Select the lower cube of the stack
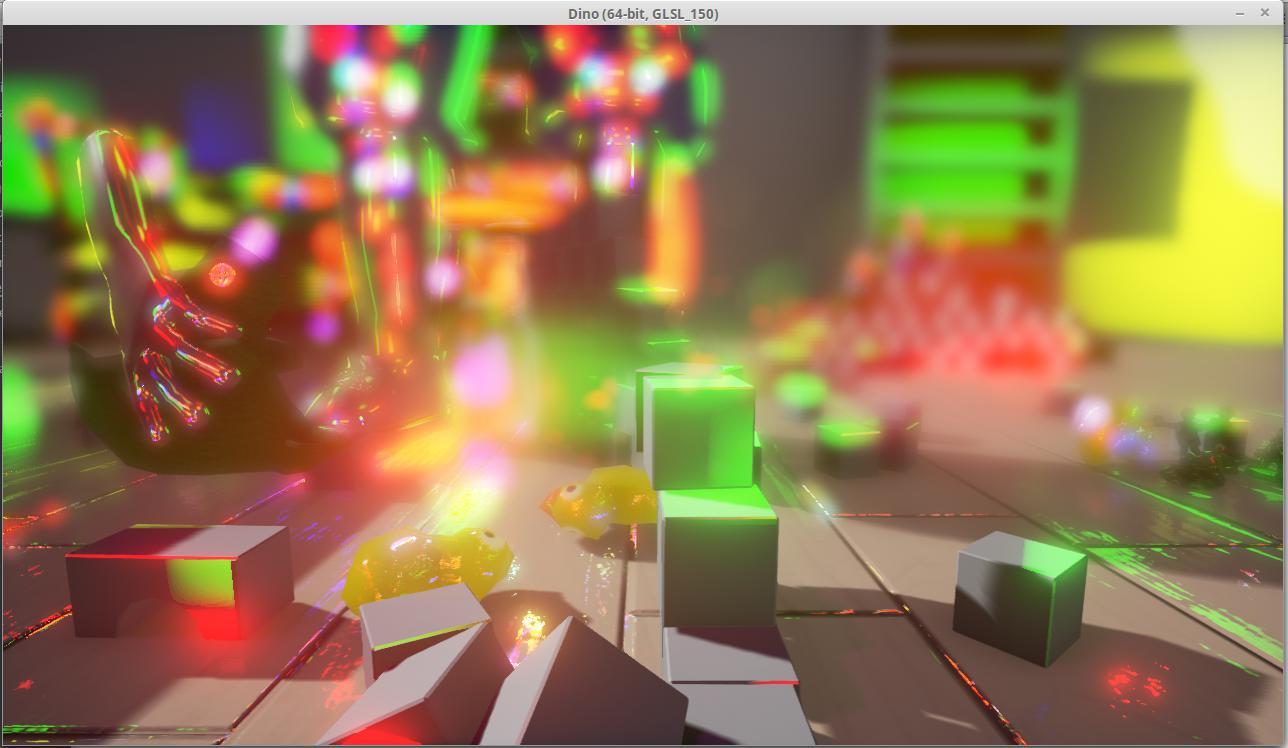This screenshot has width=1288, height=748. coord(717,557)
